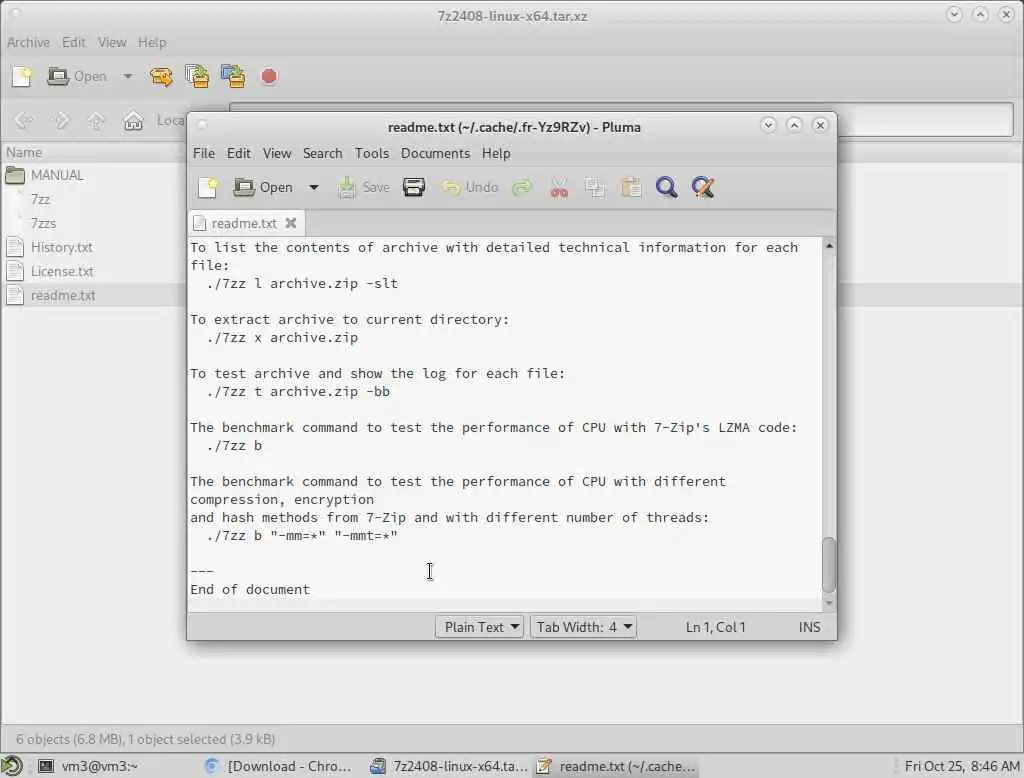Open archive manager's Edit menu
This screenshot has height=778, width=1024.
pos(74,42)
